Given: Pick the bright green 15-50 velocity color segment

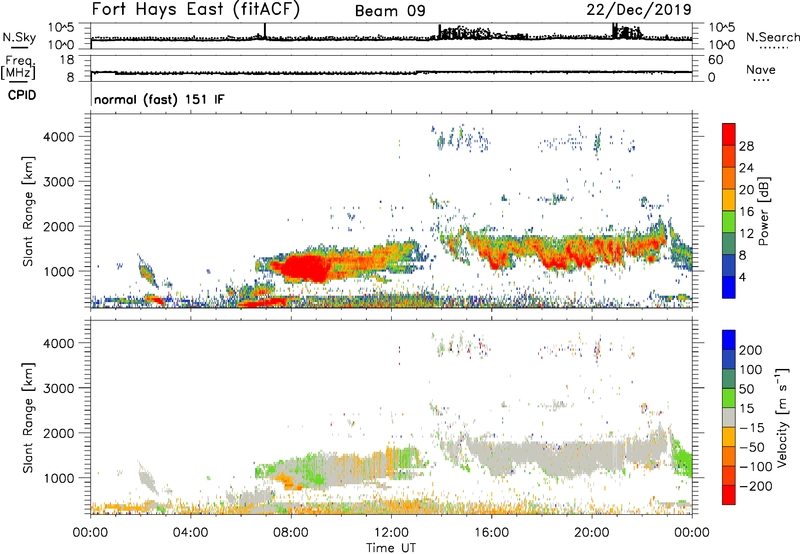Looking at the screenshot, I should point(729,398).
